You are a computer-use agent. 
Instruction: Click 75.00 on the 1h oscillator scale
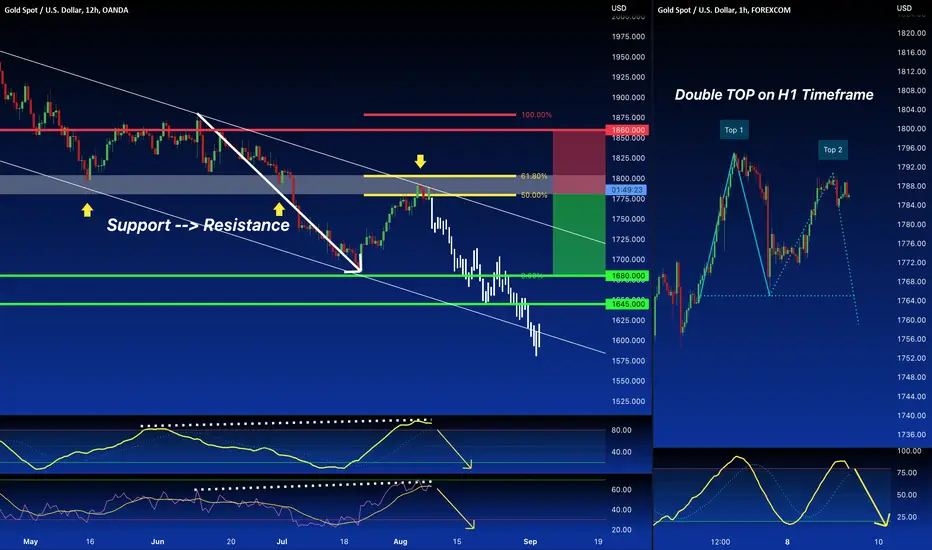[x=906, y=473]
